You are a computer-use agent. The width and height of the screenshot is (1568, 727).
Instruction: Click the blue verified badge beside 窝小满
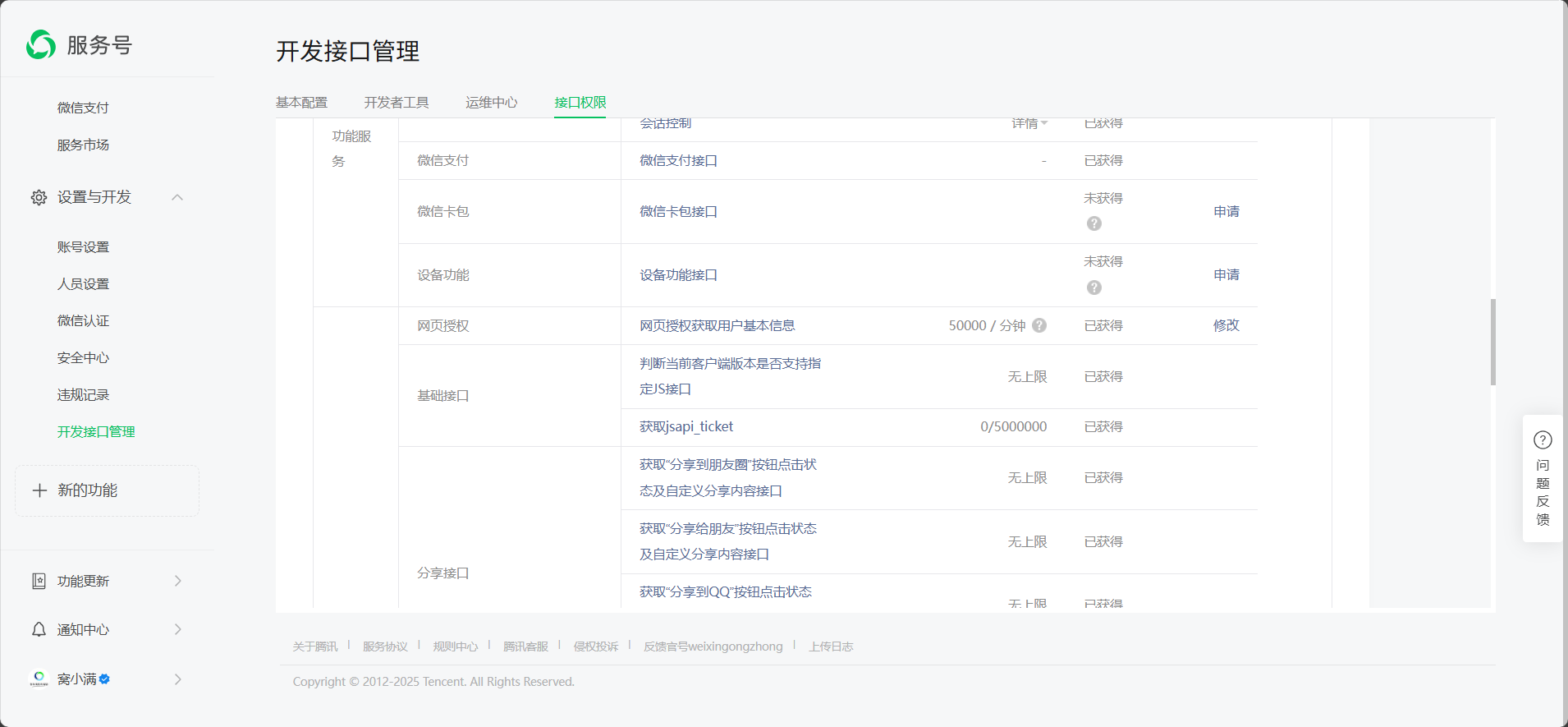click(x=104, y=679)
